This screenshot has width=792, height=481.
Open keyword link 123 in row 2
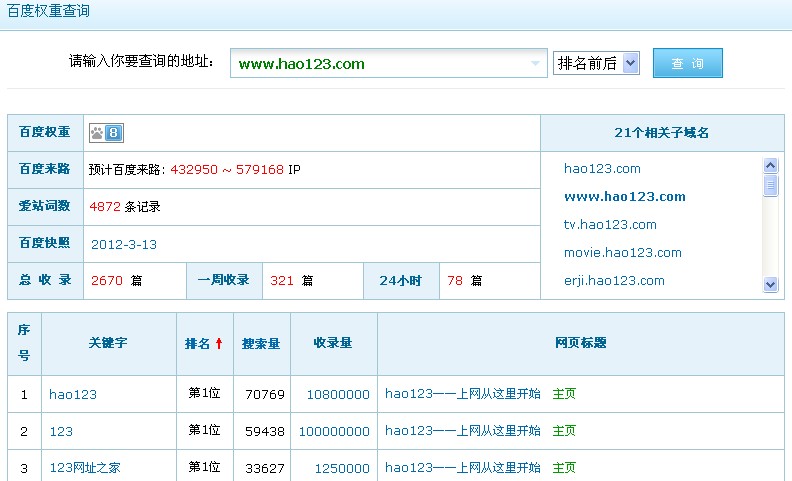61,431
